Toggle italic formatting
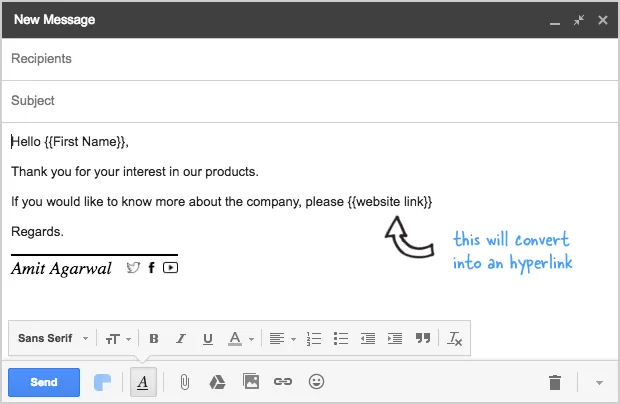This screenshot has width=620, height=404. pyautogui.click(x=181, y=338)
